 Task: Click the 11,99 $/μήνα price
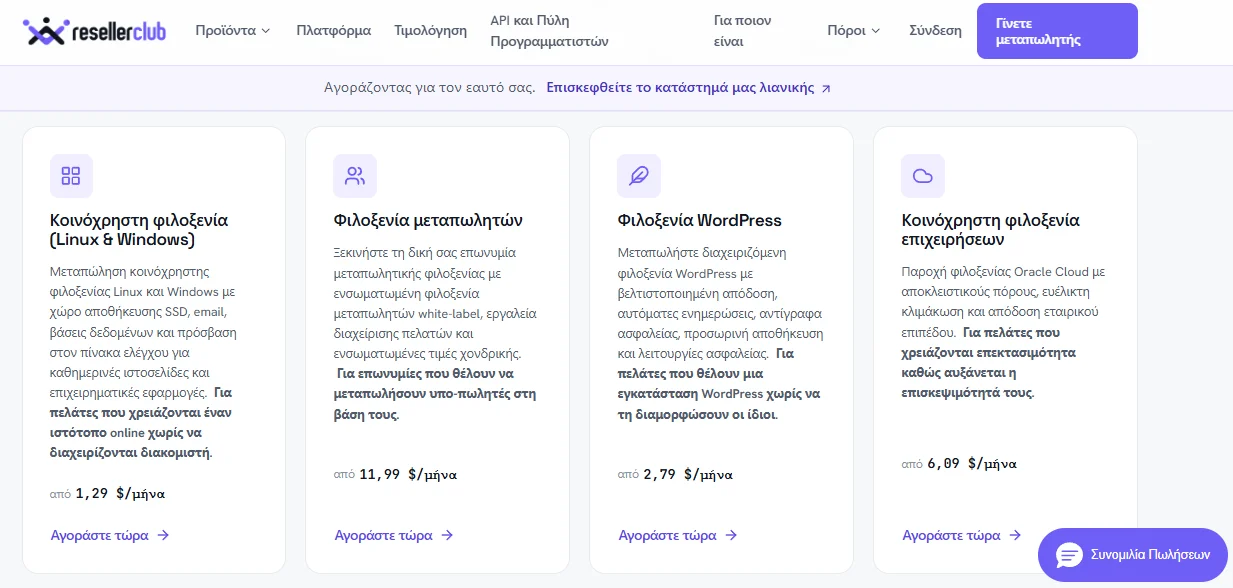pyautogui.click(x=408, y=474)
